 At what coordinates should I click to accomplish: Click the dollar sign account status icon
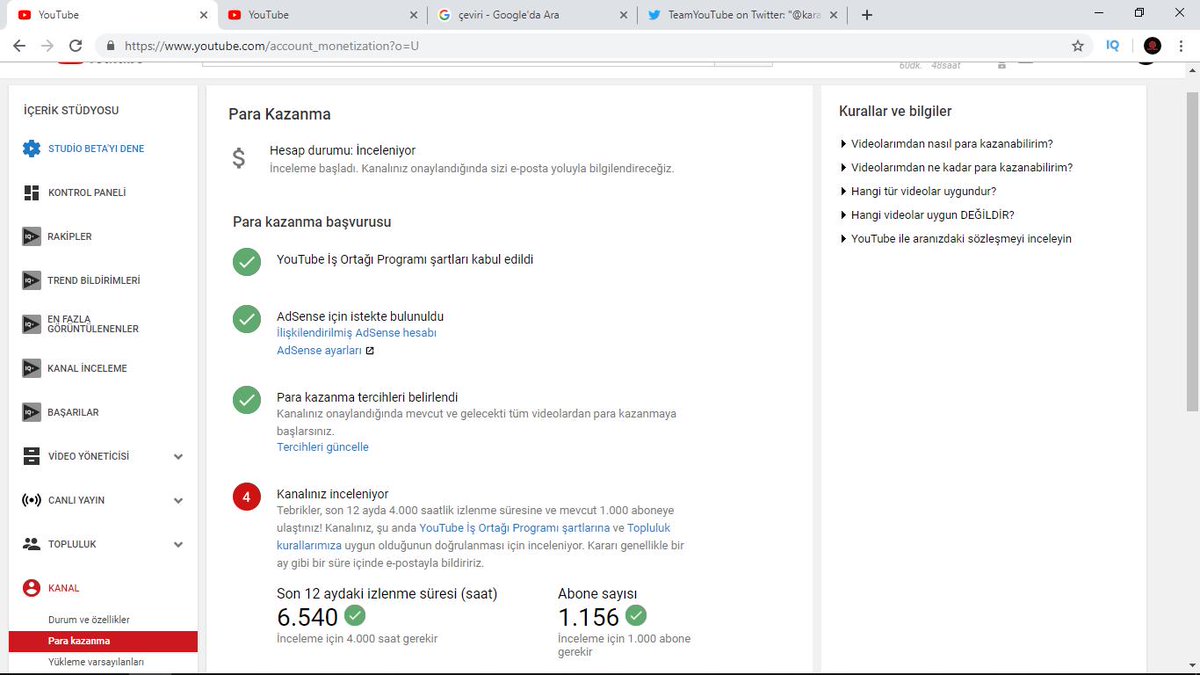coord(238,159)
